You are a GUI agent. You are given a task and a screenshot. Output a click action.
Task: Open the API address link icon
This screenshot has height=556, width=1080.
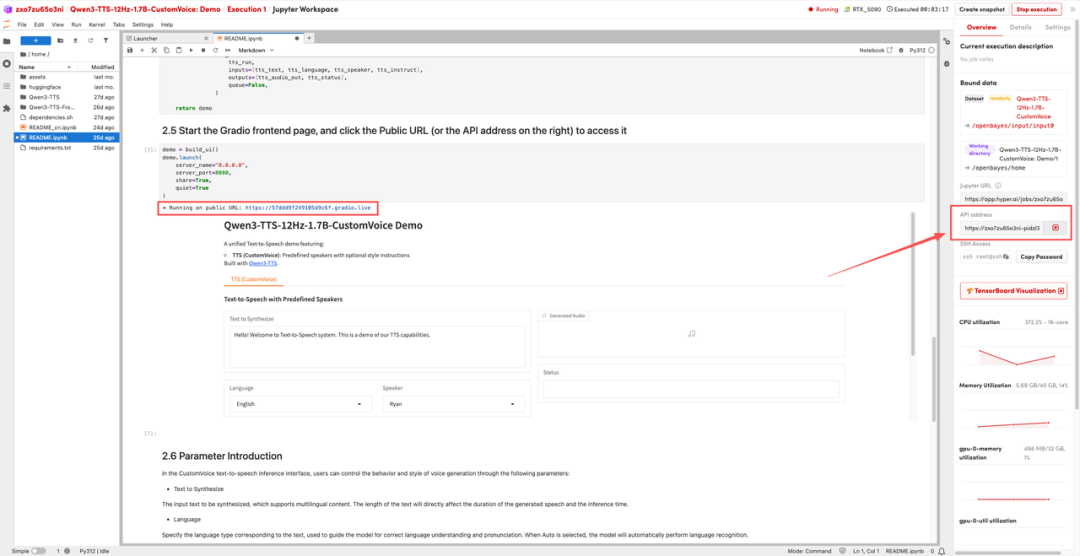[x=1055, y=228]
